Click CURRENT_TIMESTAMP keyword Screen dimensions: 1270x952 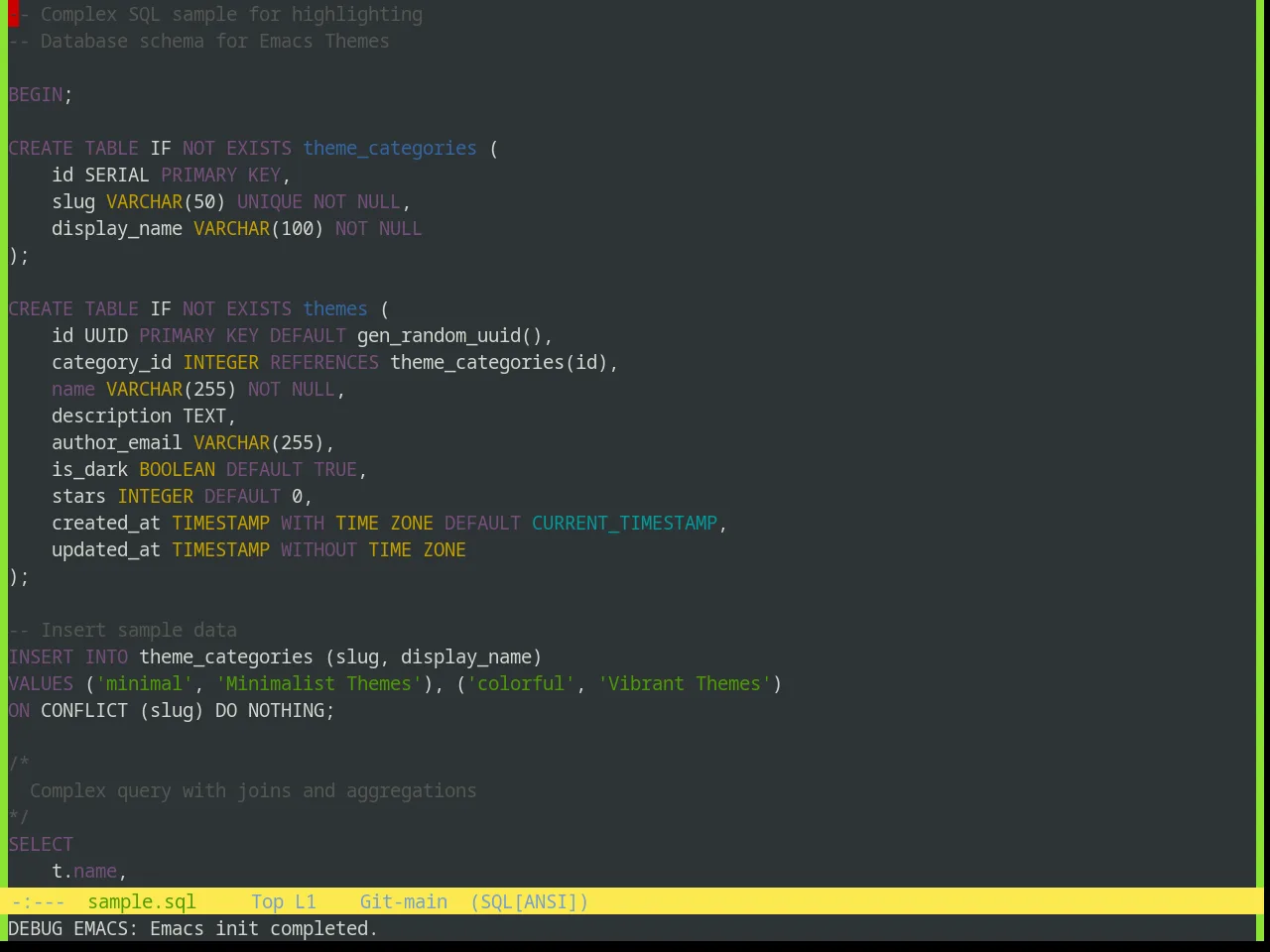(624, 523)
